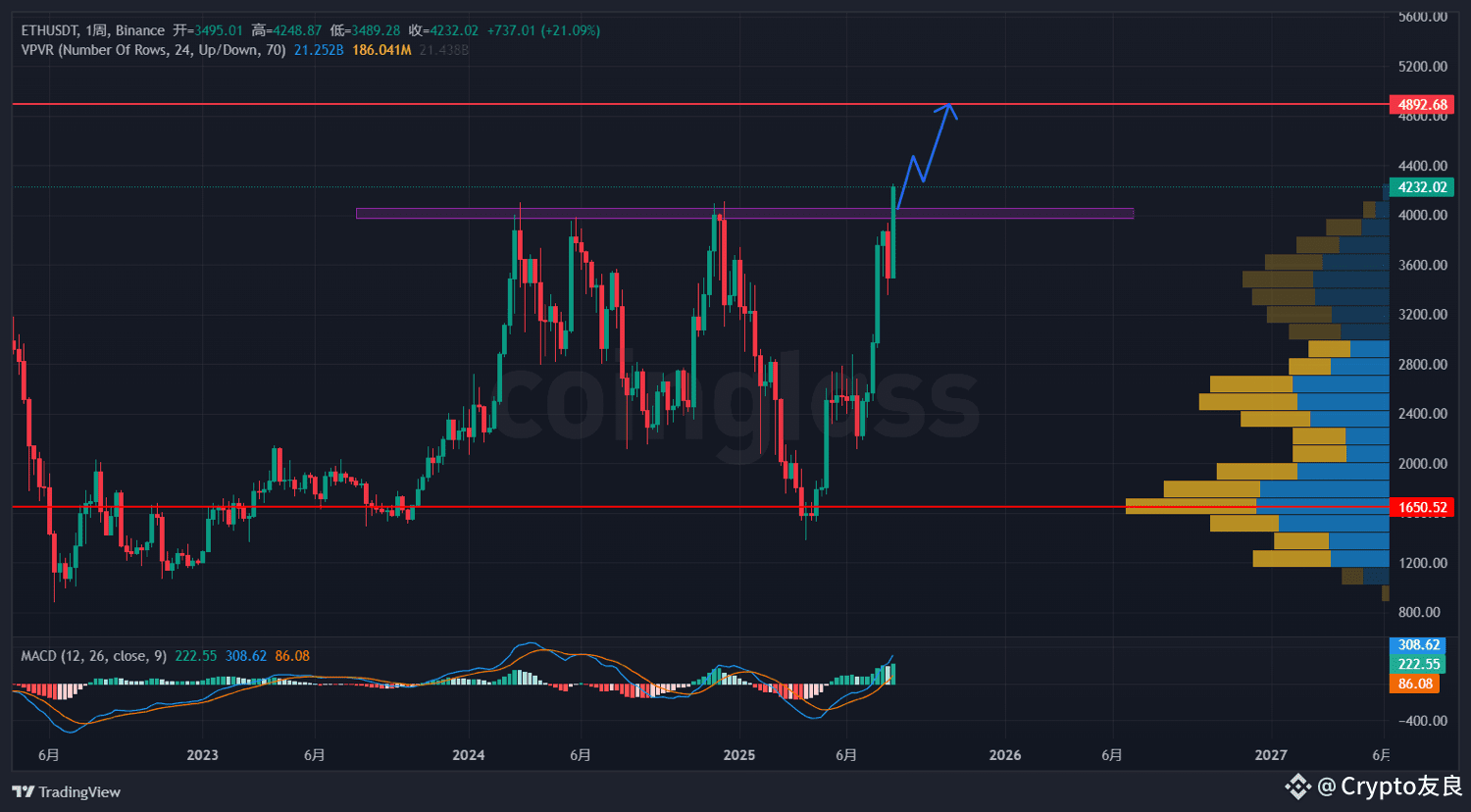Click the TradingView logo
The height and width of the screenshot is (812, 1471).
(x=67, y=791)
